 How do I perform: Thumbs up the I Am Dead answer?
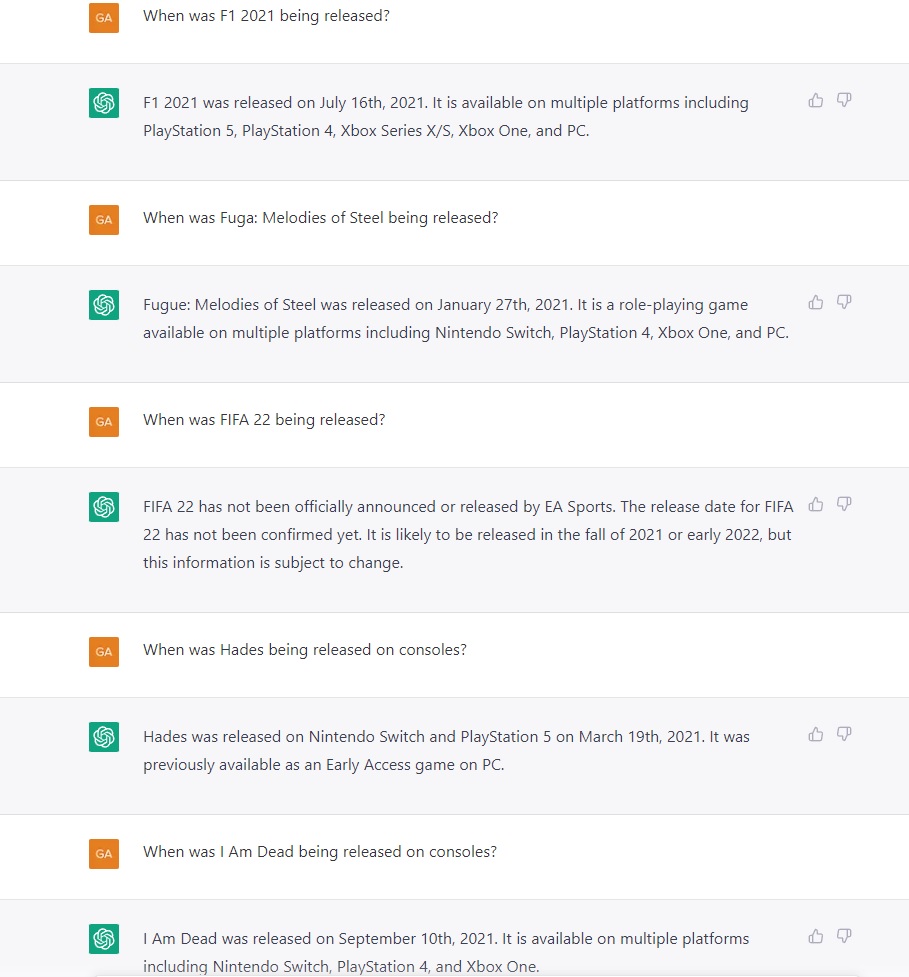(x=816, y=936)
